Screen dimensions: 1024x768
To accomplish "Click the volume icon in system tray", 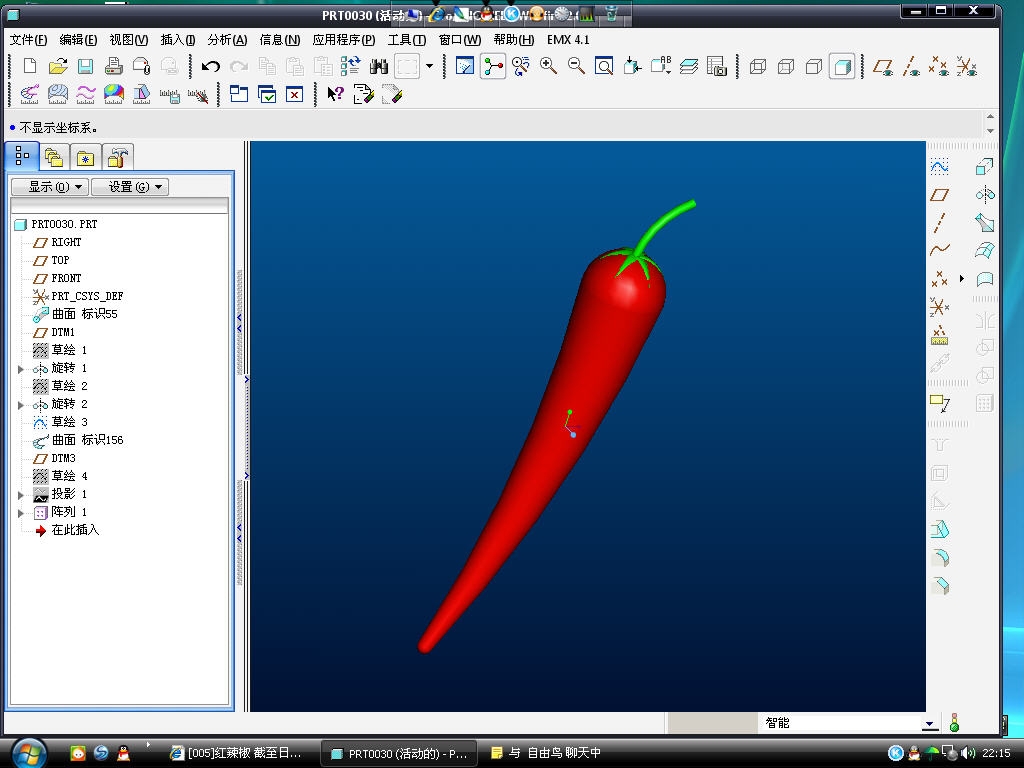I will [x=967, y=753].
